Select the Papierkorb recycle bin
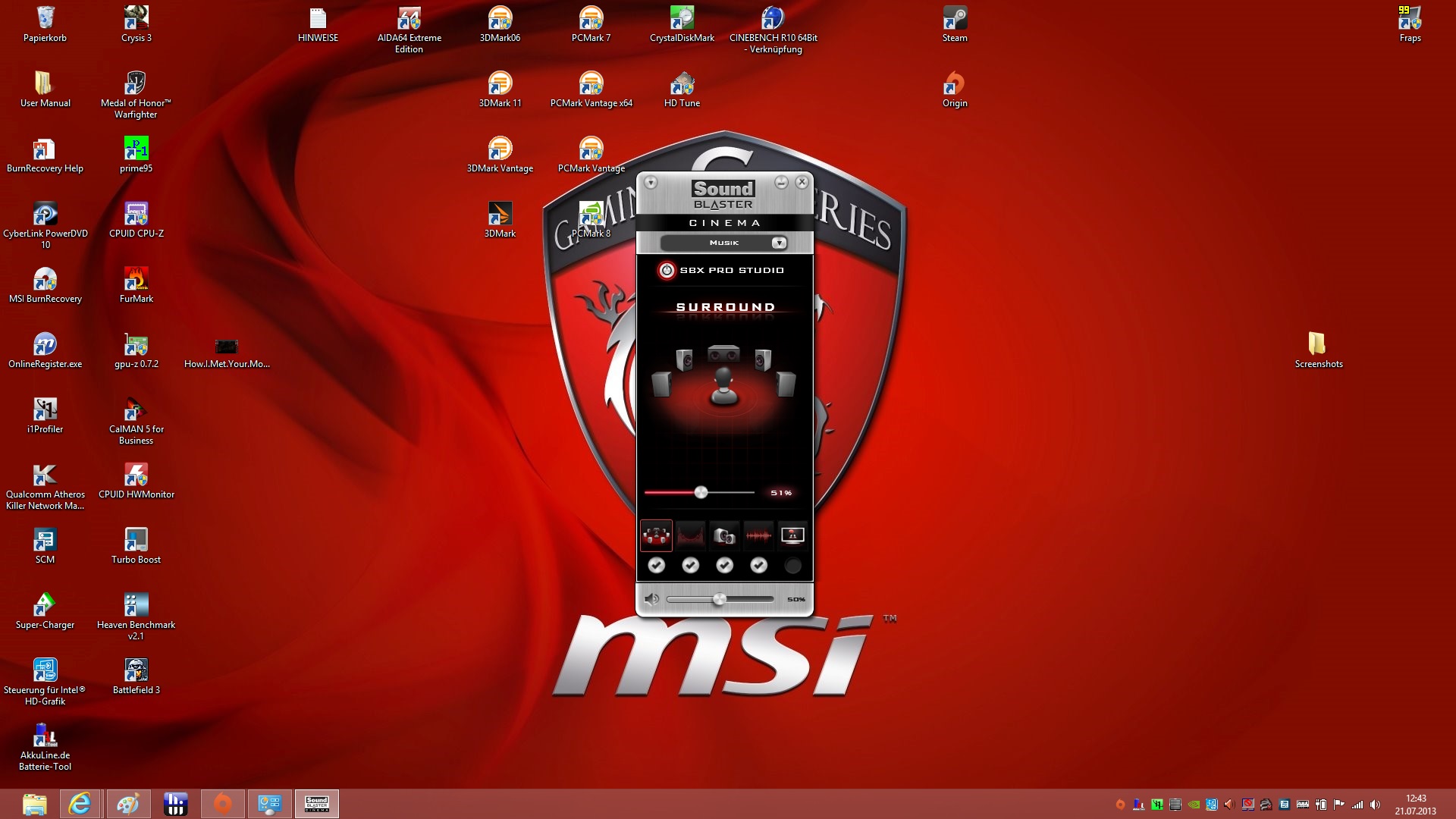This screenshot has width=1456, height=819. (x=45, y=24)
